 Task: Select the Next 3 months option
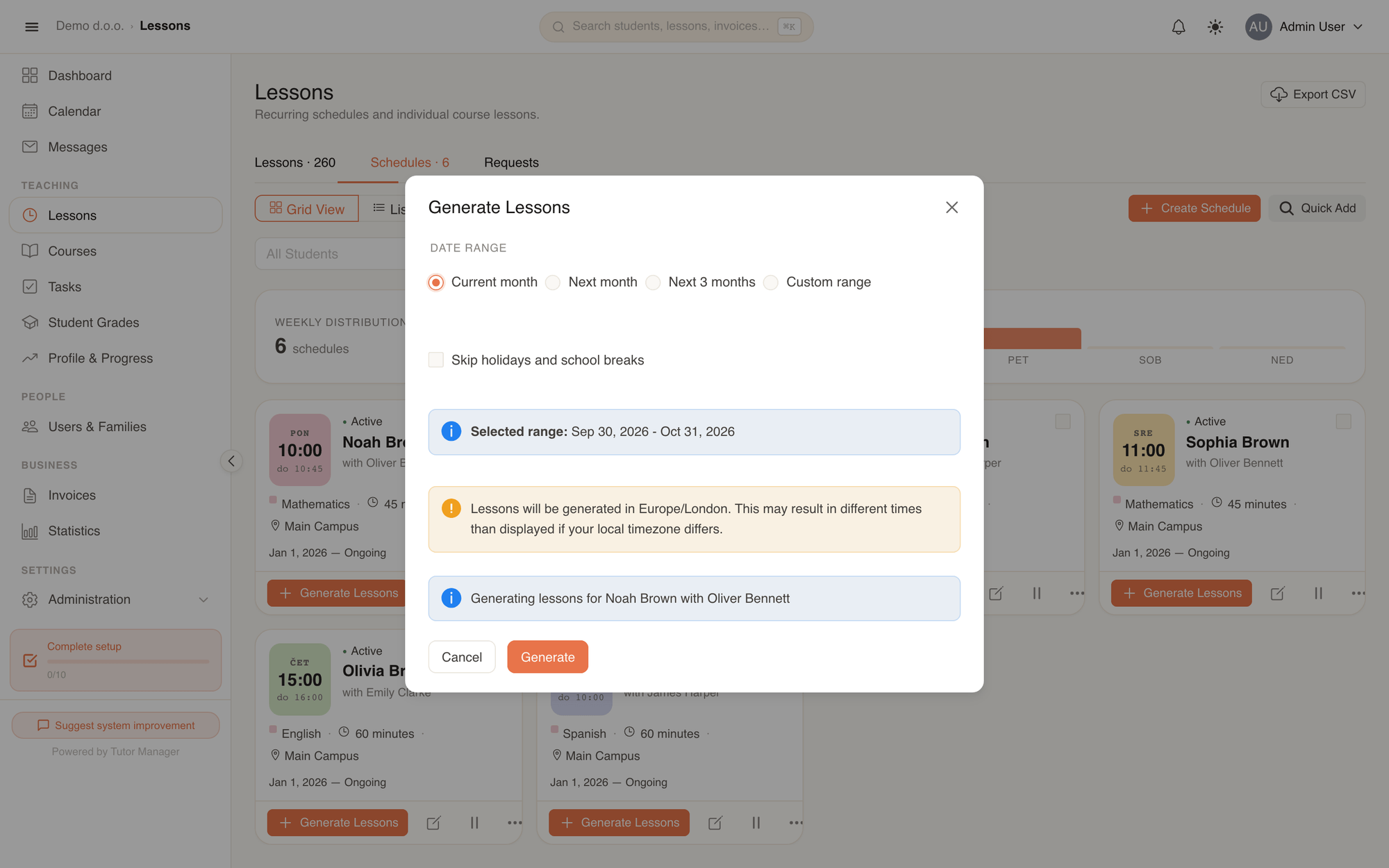[x=653, y=282]
